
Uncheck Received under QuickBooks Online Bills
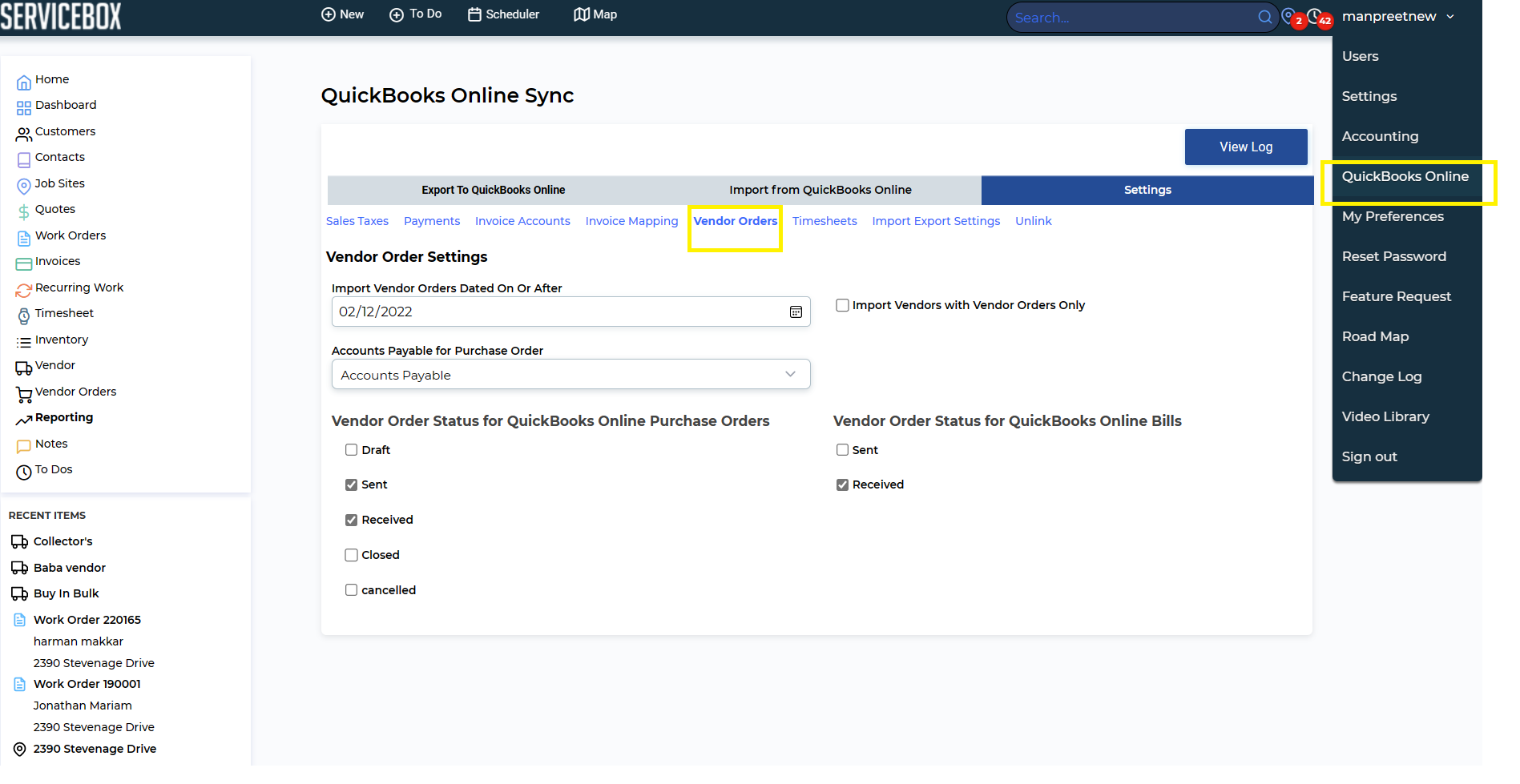842,484
